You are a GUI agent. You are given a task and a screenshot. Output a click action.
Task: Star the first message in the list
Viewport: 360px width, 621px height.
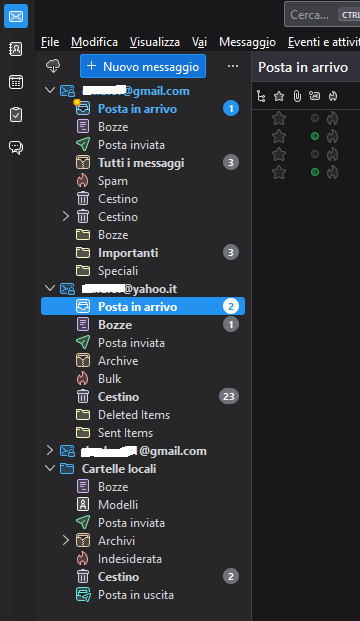click(x=279, y=118)
